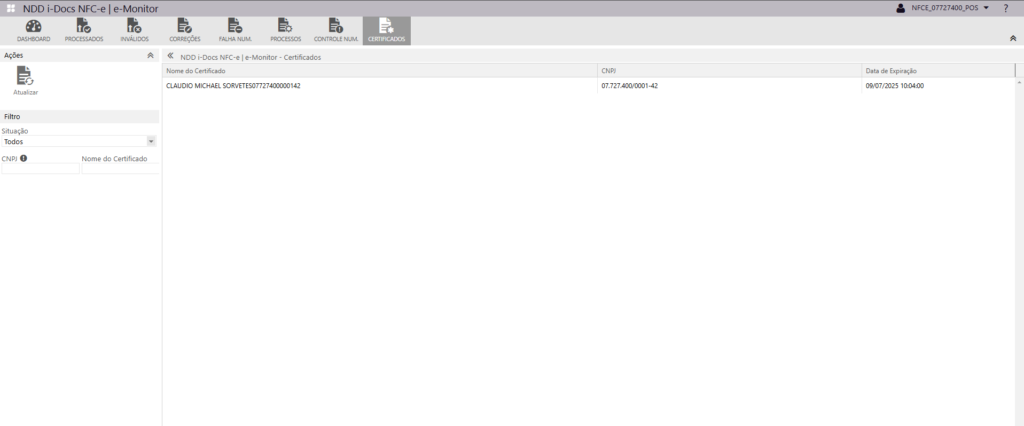The image size is (1024, 426).
Task: Open the Dashboard view
Action: click(33, 29)
